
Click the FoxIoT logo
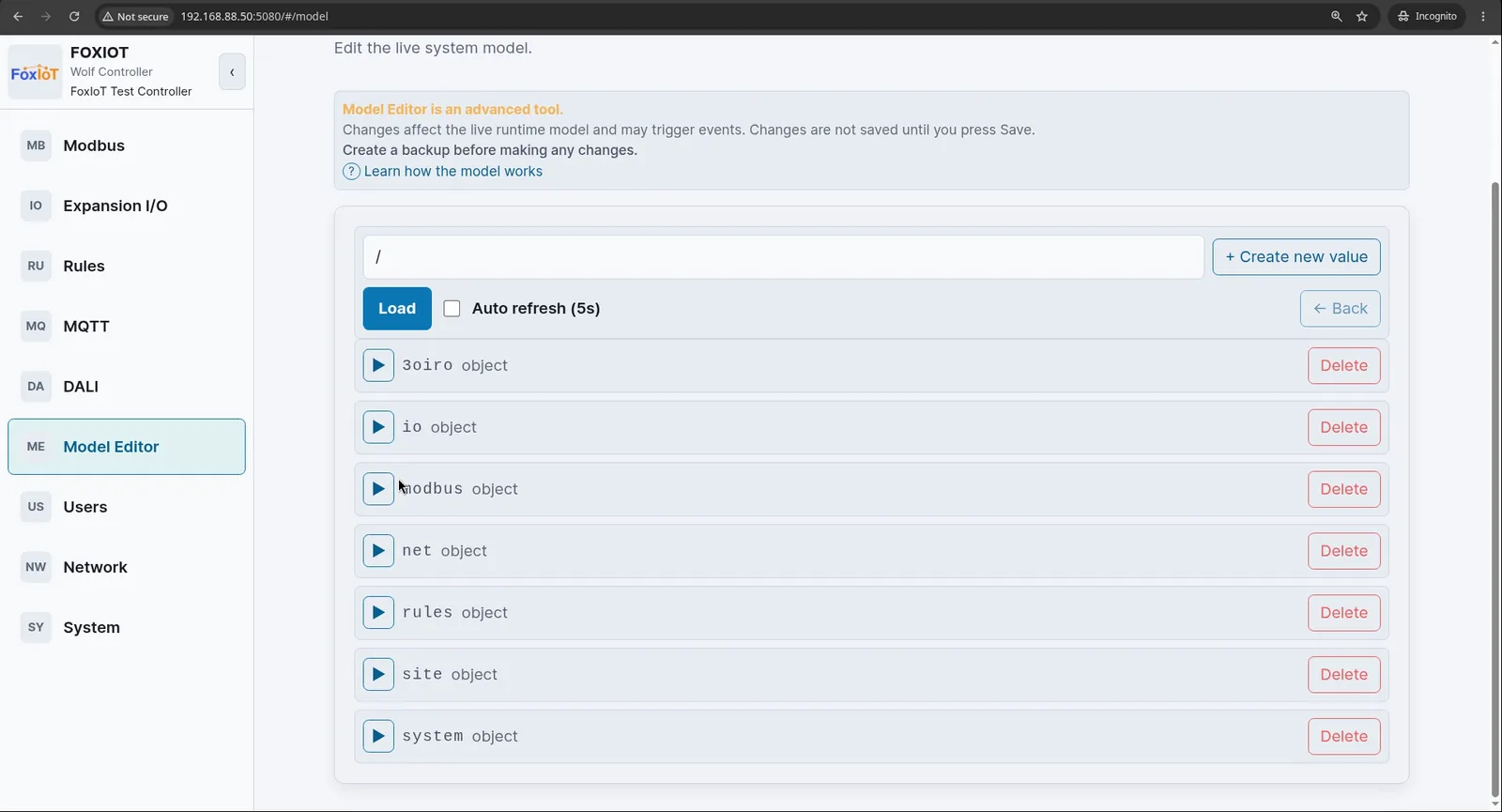pos(35,72)
